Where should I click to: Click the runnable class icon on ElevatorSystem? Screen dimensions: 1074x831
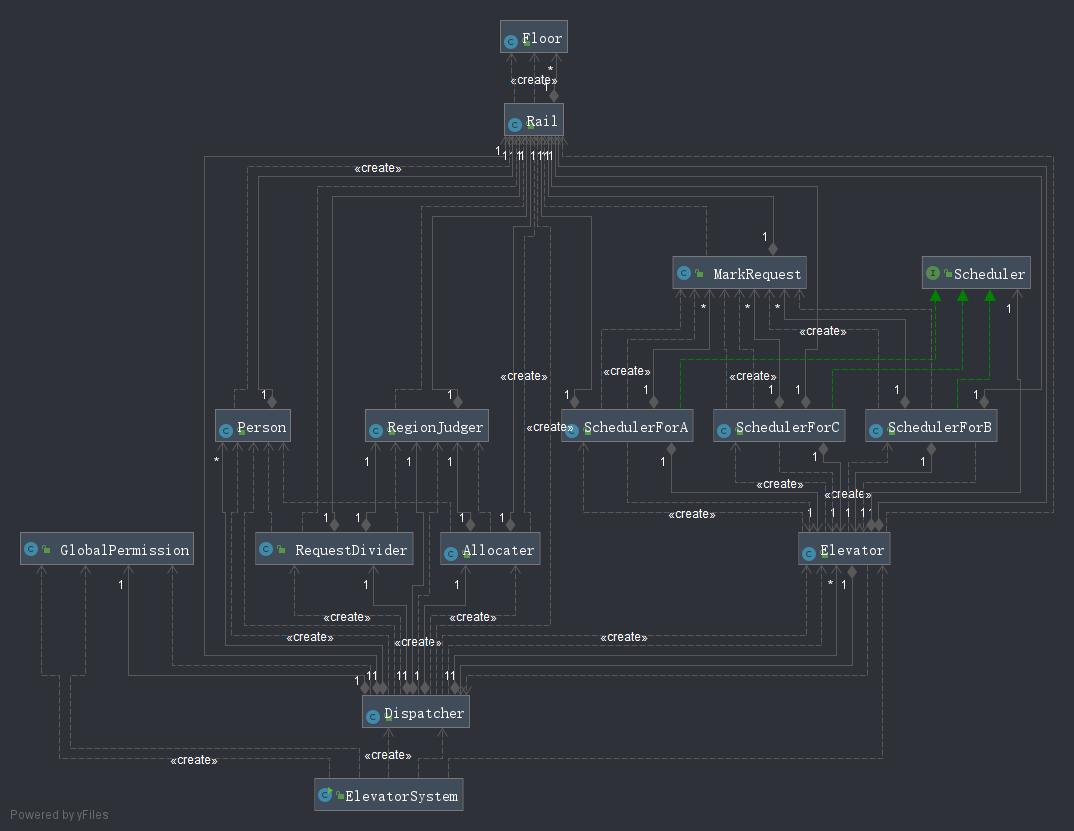[325, 795]
